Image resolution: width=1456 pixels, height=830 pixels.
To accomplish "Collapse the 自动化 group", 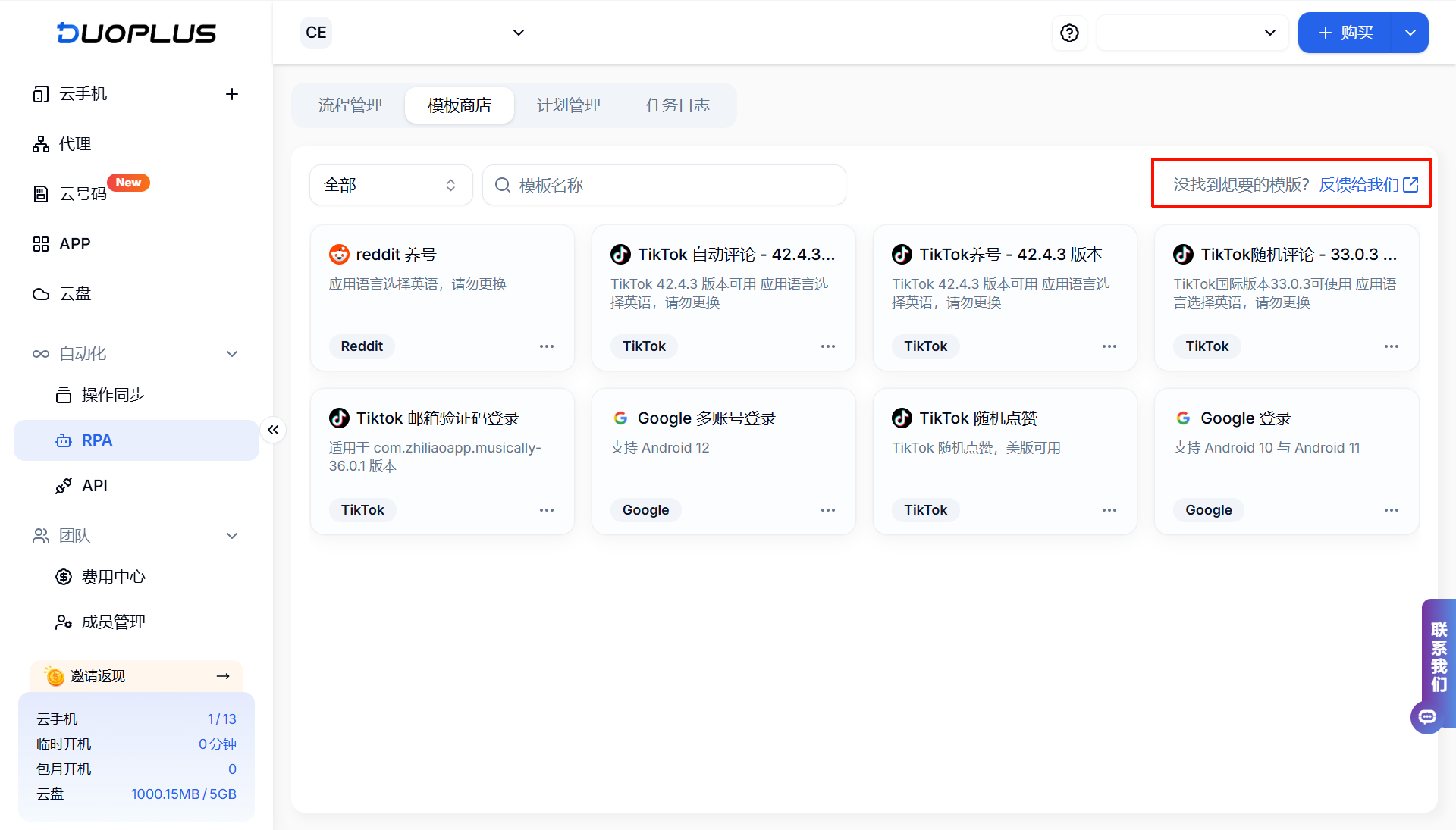I will coord(232,354).
